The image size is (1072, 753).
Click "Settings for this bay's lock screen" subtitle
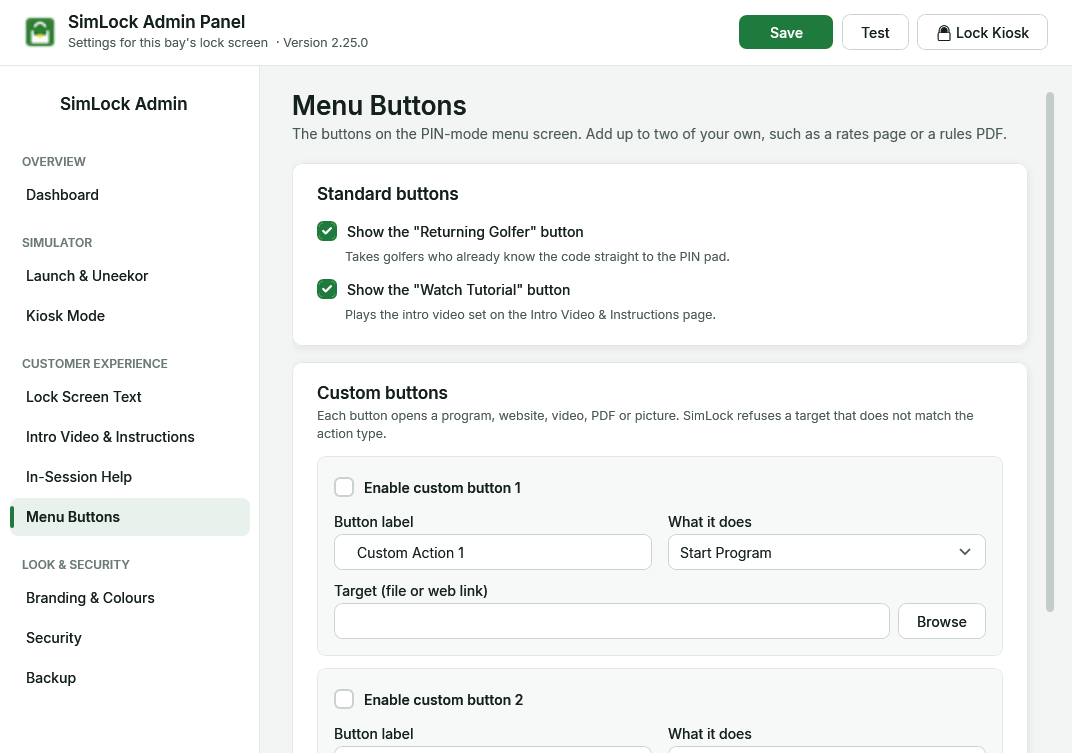(168, 42)
